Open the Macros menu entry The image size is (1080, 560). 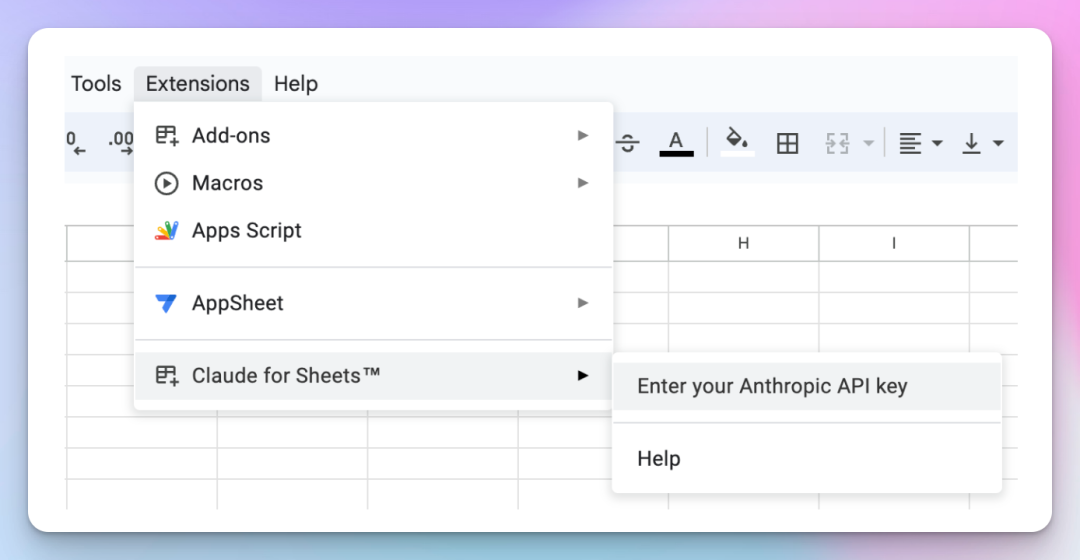pos(227,183)
